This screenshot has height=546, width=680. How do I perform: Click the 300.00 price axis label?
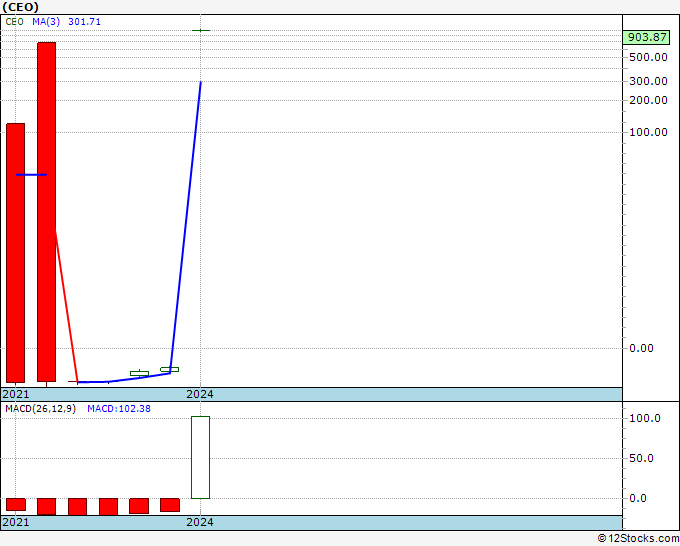click(x=648, y=81)
